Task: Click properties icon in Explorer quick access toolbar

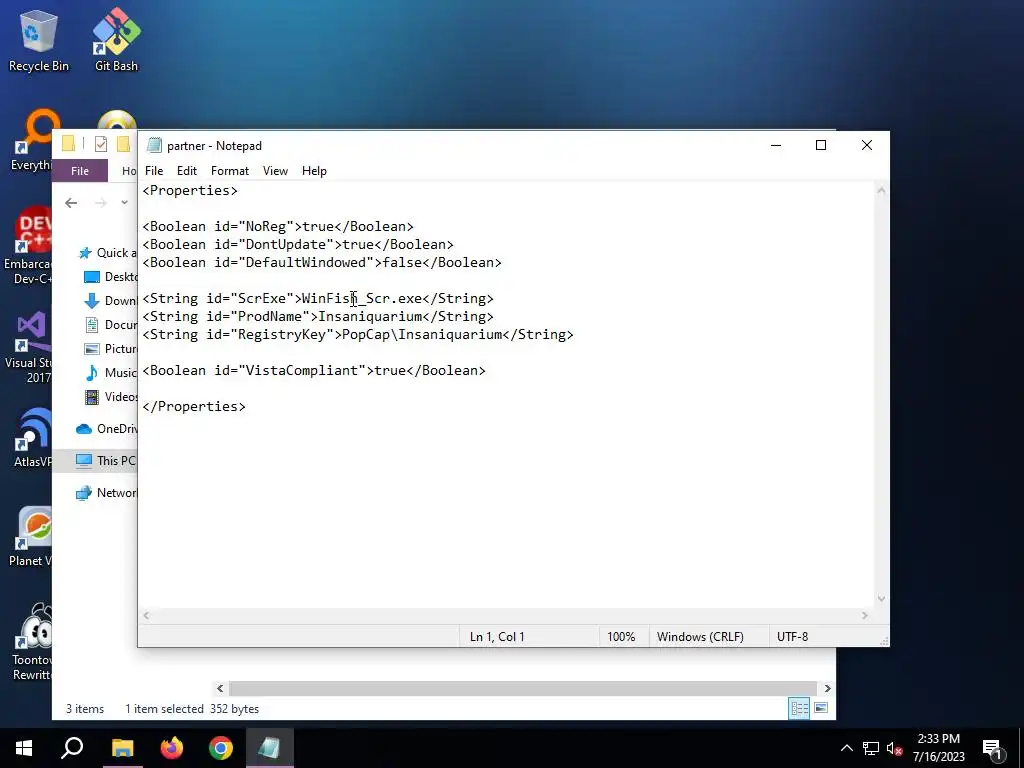Action: coord(101,144)
